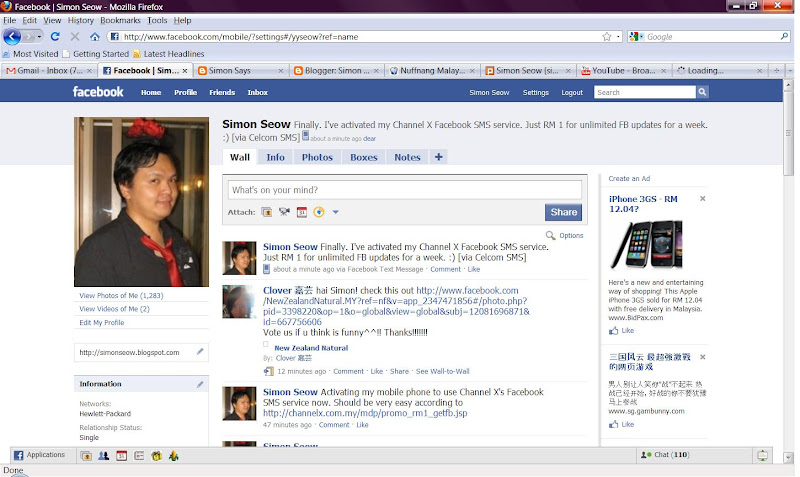Image resolution: width=800 pixels, height=477 pixels.
Task: Like the iPhone 3GS ad thumbs-up
Action: click(613, 331)
